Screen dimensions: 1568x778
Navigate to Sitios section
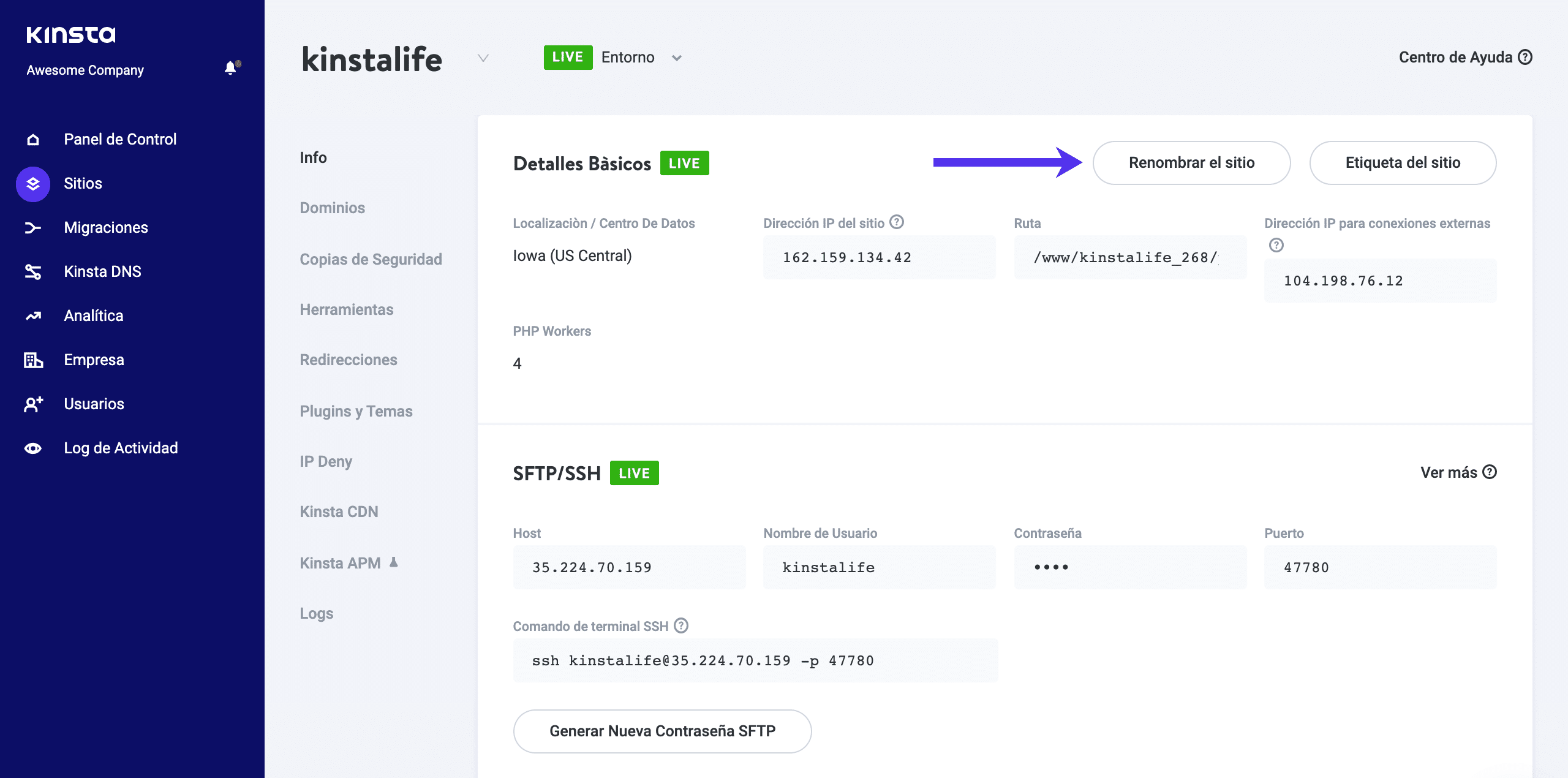point(84,183)
